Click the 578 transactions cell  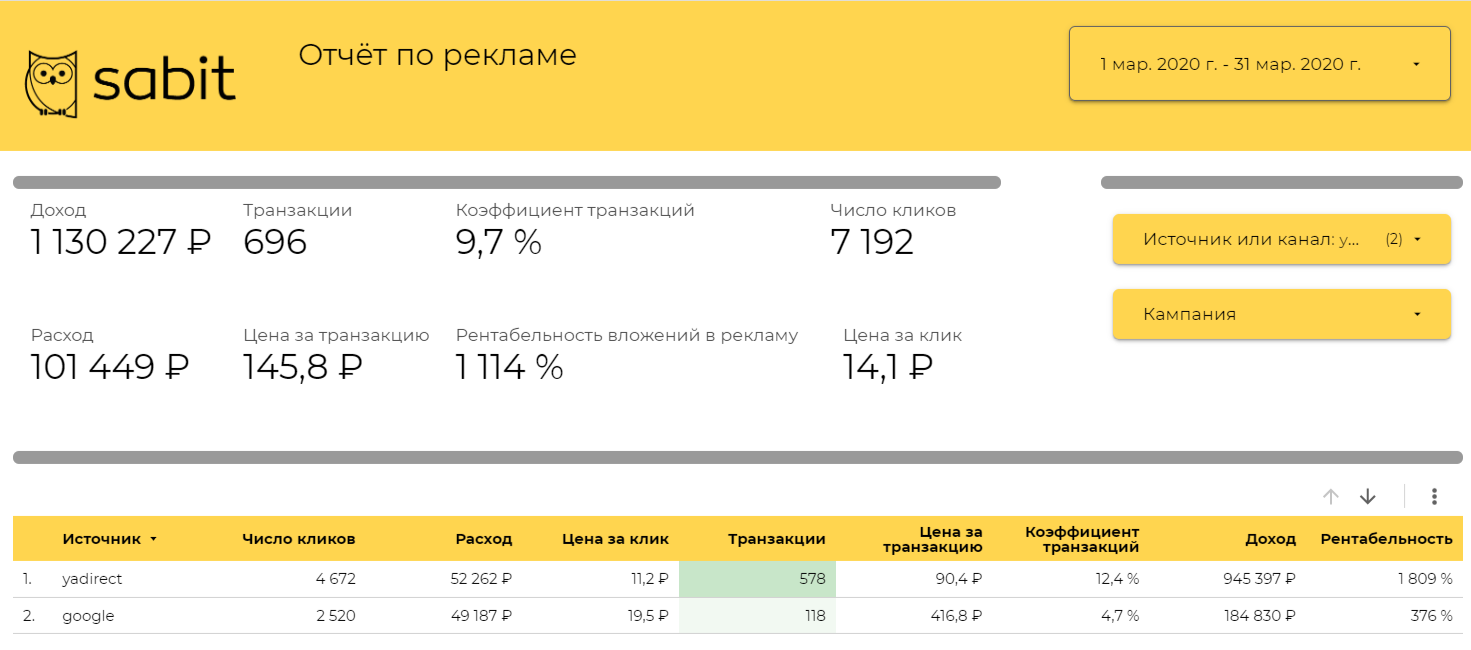[757, 579]
